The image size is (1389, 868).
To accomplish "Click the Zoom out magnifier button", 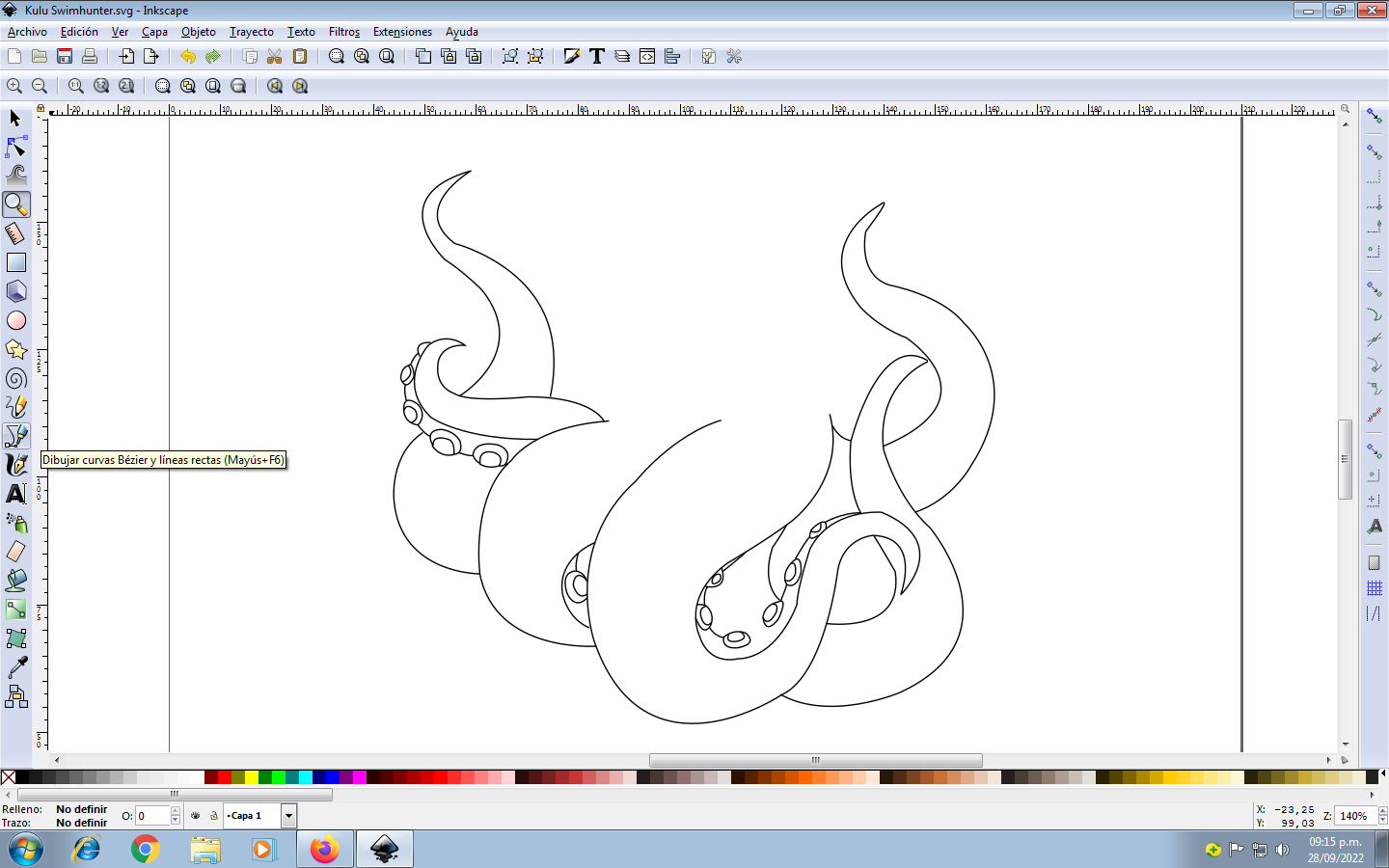I will click(40, 86).
